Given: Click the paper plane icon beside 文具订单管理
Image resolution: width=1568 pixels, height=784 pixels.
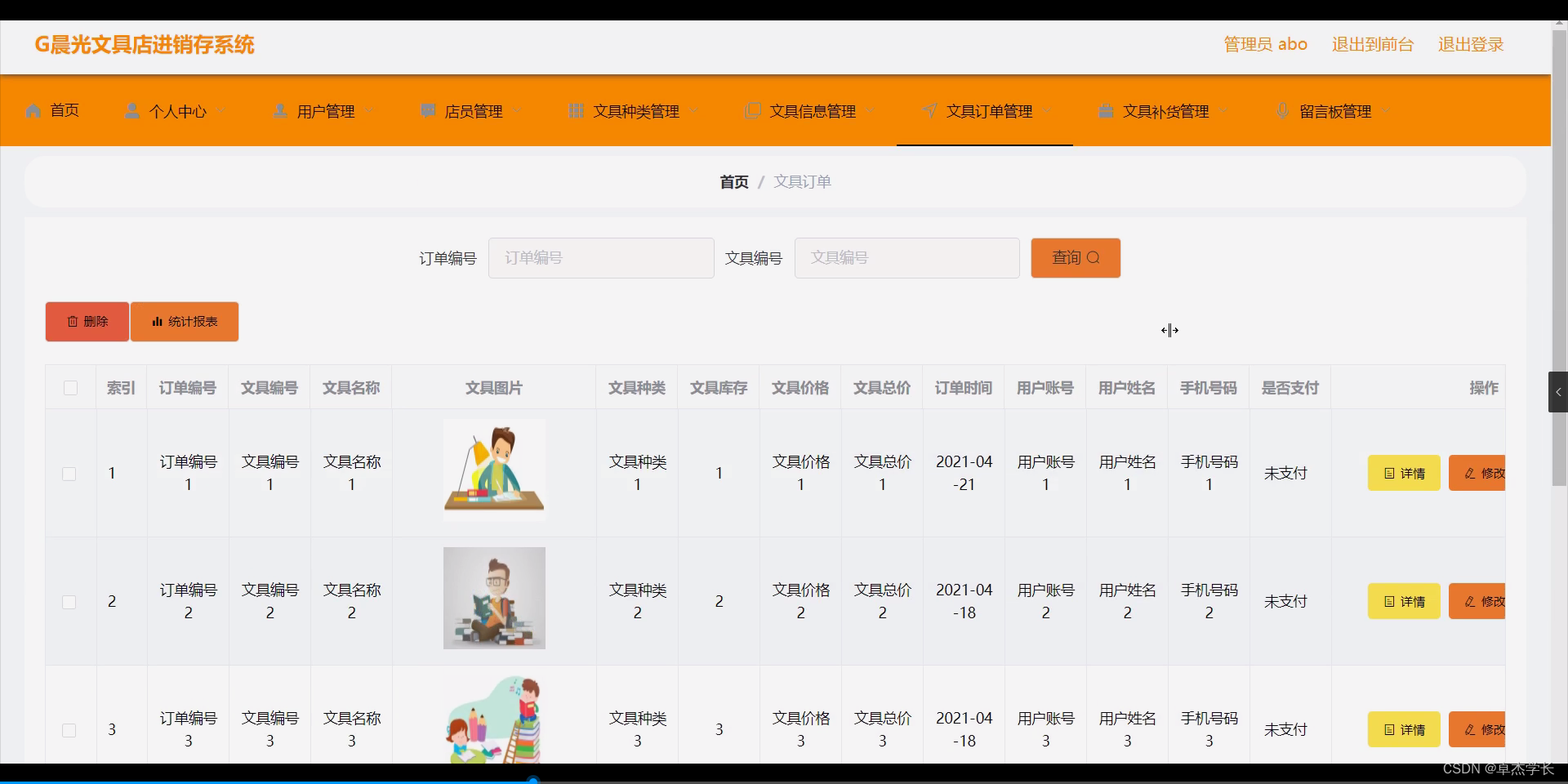Looking at the screenshot, I should click(x=929, y=111).
